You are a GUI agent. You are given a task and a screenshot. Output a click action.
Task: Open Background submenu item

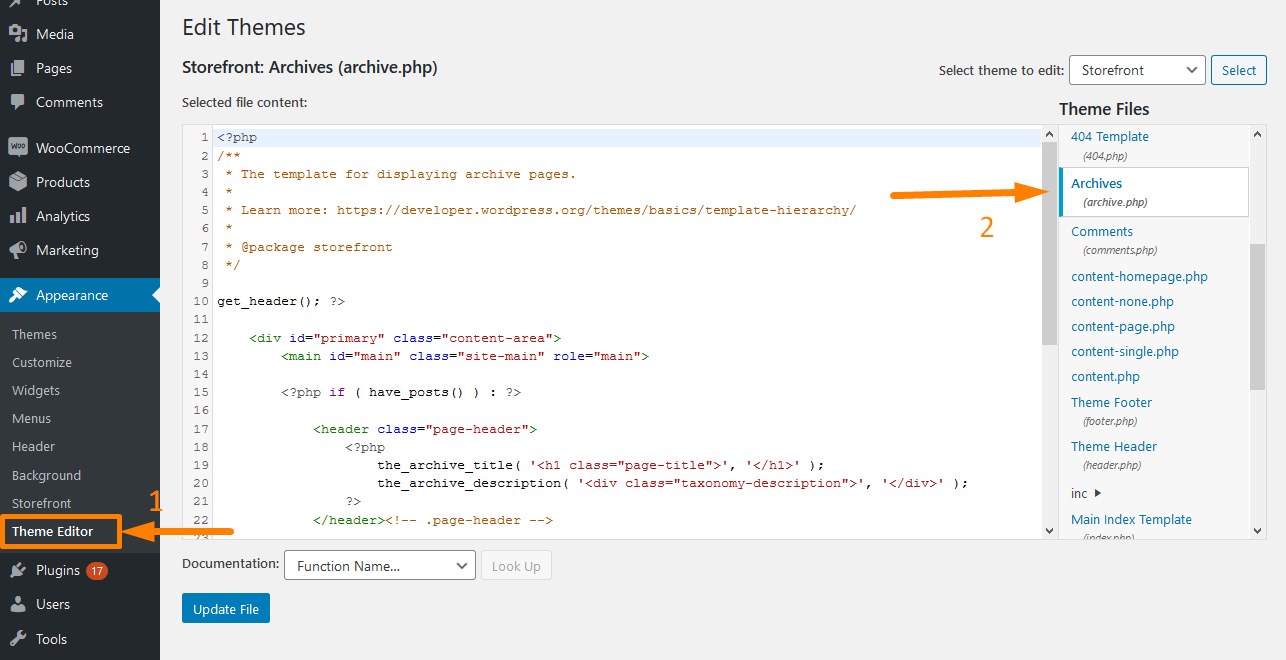[46, 476]
